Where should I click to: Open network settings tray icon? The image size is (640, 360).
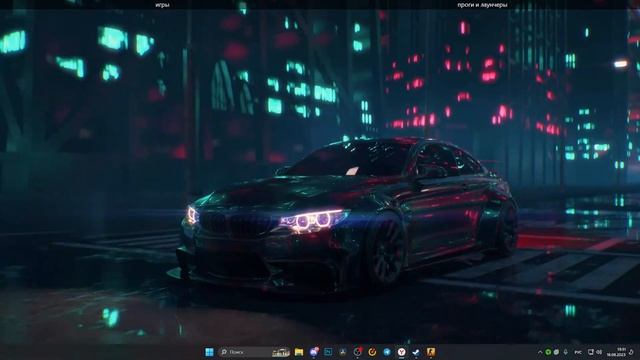tap(591, 352)
